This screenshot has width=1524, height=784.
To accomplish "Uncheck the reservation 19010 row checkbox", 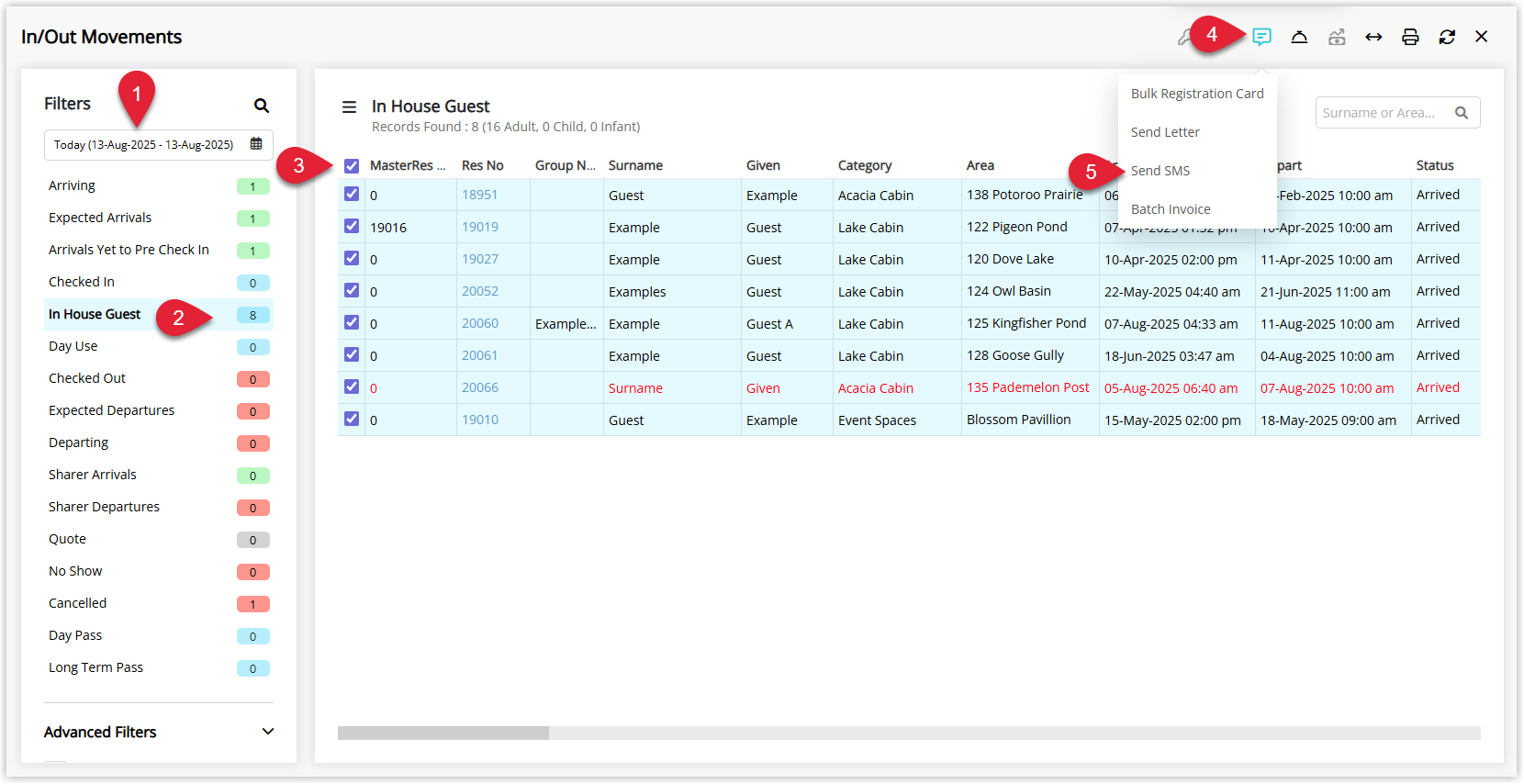I will [x=352, y=420].
